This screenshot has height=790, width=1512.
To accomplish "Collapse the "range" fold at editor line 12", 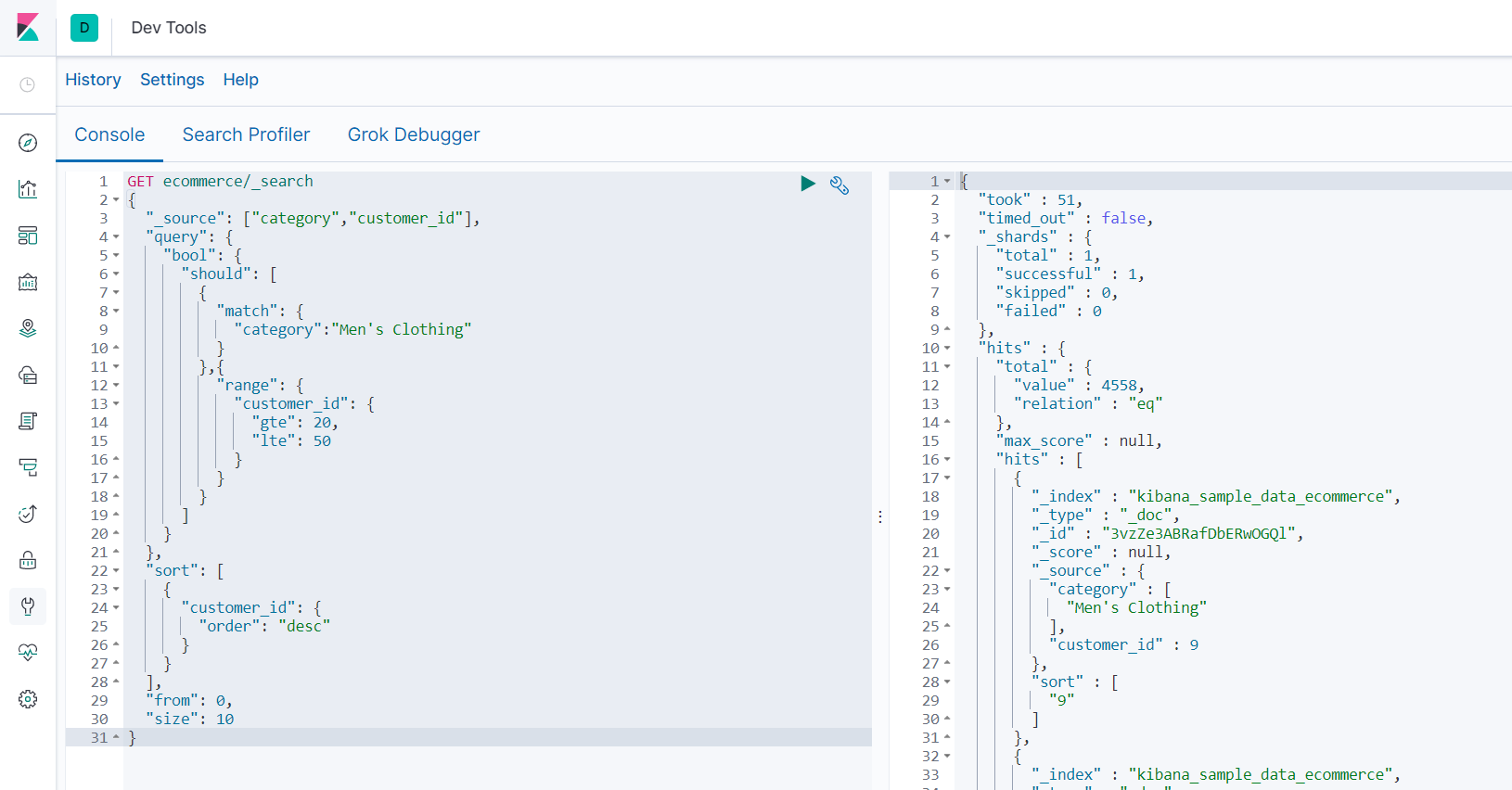I will (116, 386).
